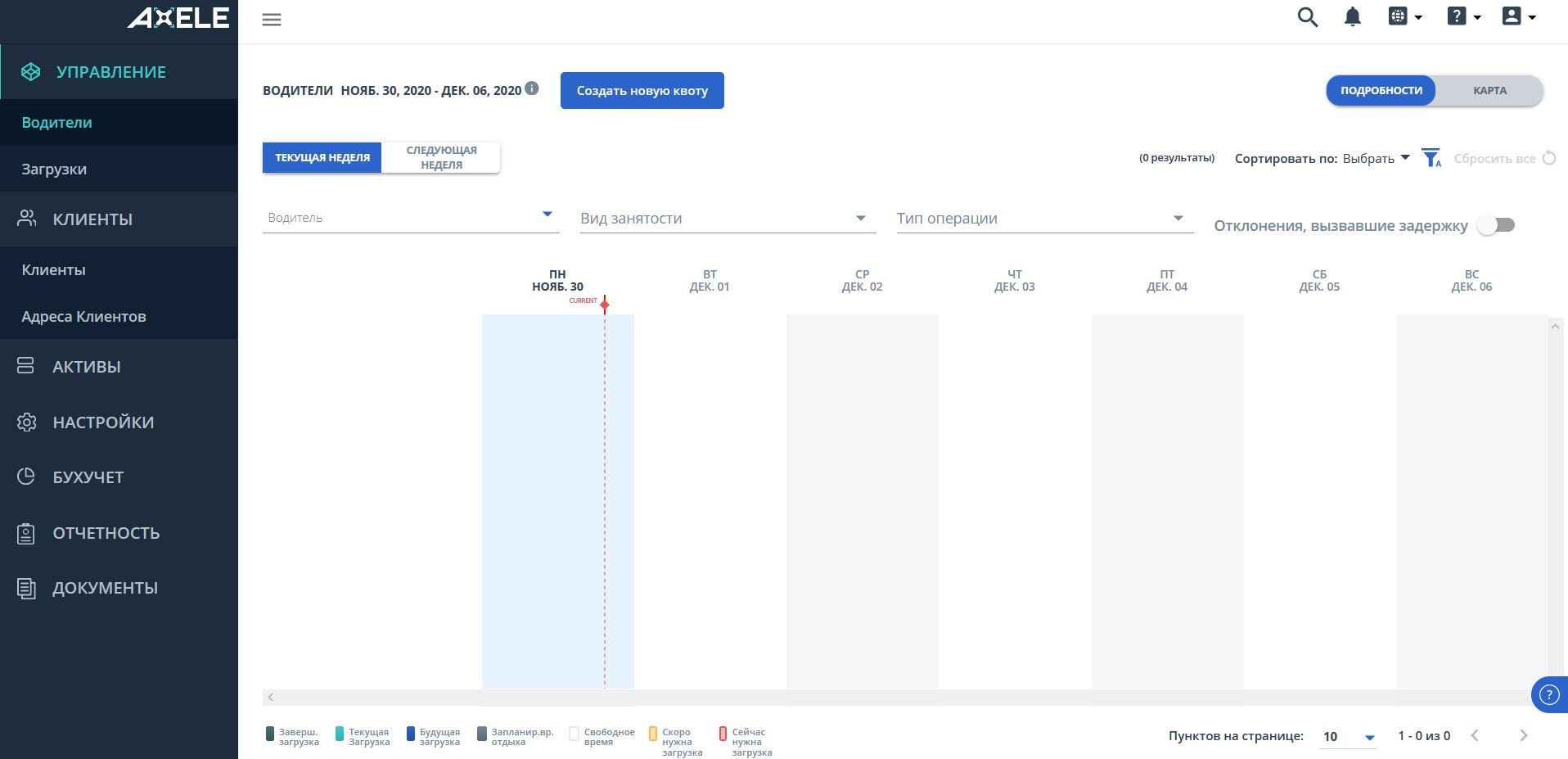The height and width of the screenshot is (759, 1568).
Task: Expand the Водитель dropdown
Action: pyautogui.click(x=411, y=218)
